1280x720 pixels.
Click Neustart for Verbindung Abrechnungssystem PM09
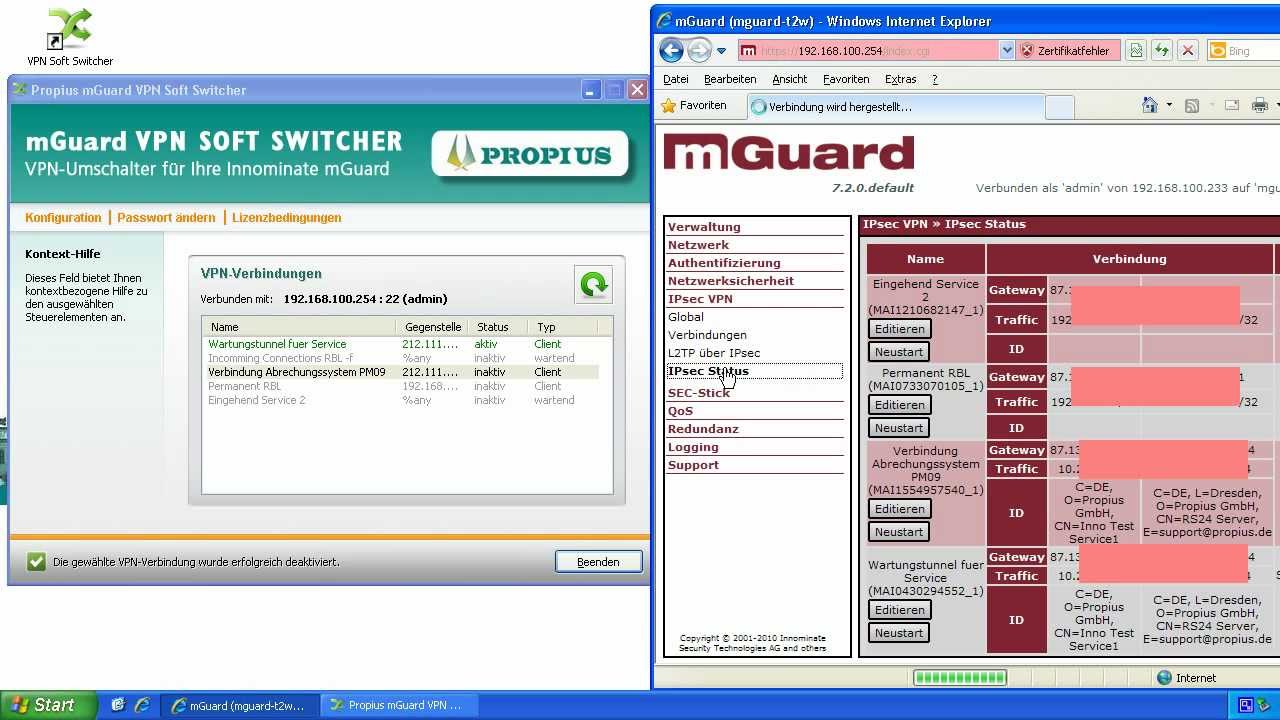[x=899, y=532]
